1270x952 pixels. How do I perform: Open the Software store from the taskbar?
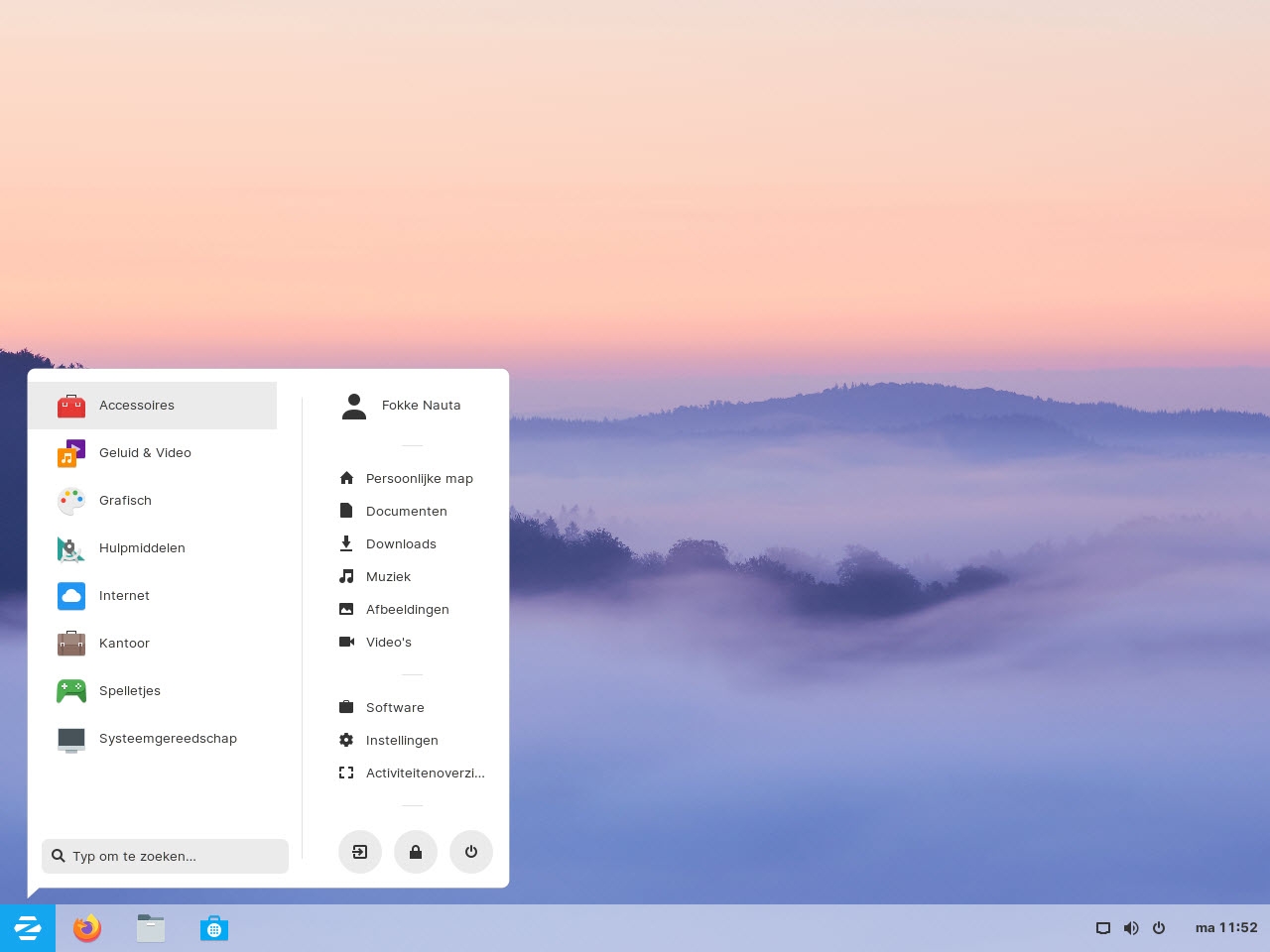tap(214, 928)
